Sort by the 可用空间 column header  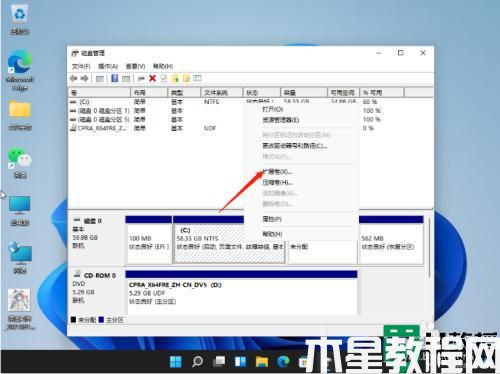(x=343, y=92)
